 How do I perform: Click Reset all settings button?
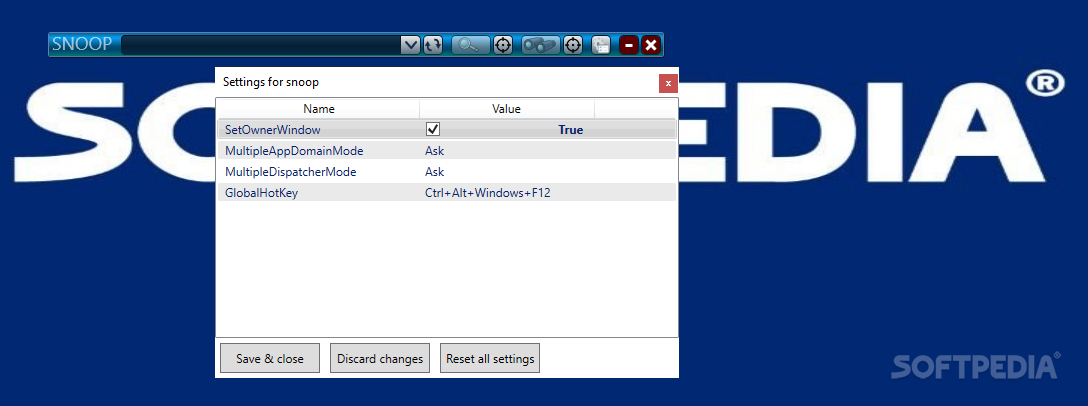490,358
